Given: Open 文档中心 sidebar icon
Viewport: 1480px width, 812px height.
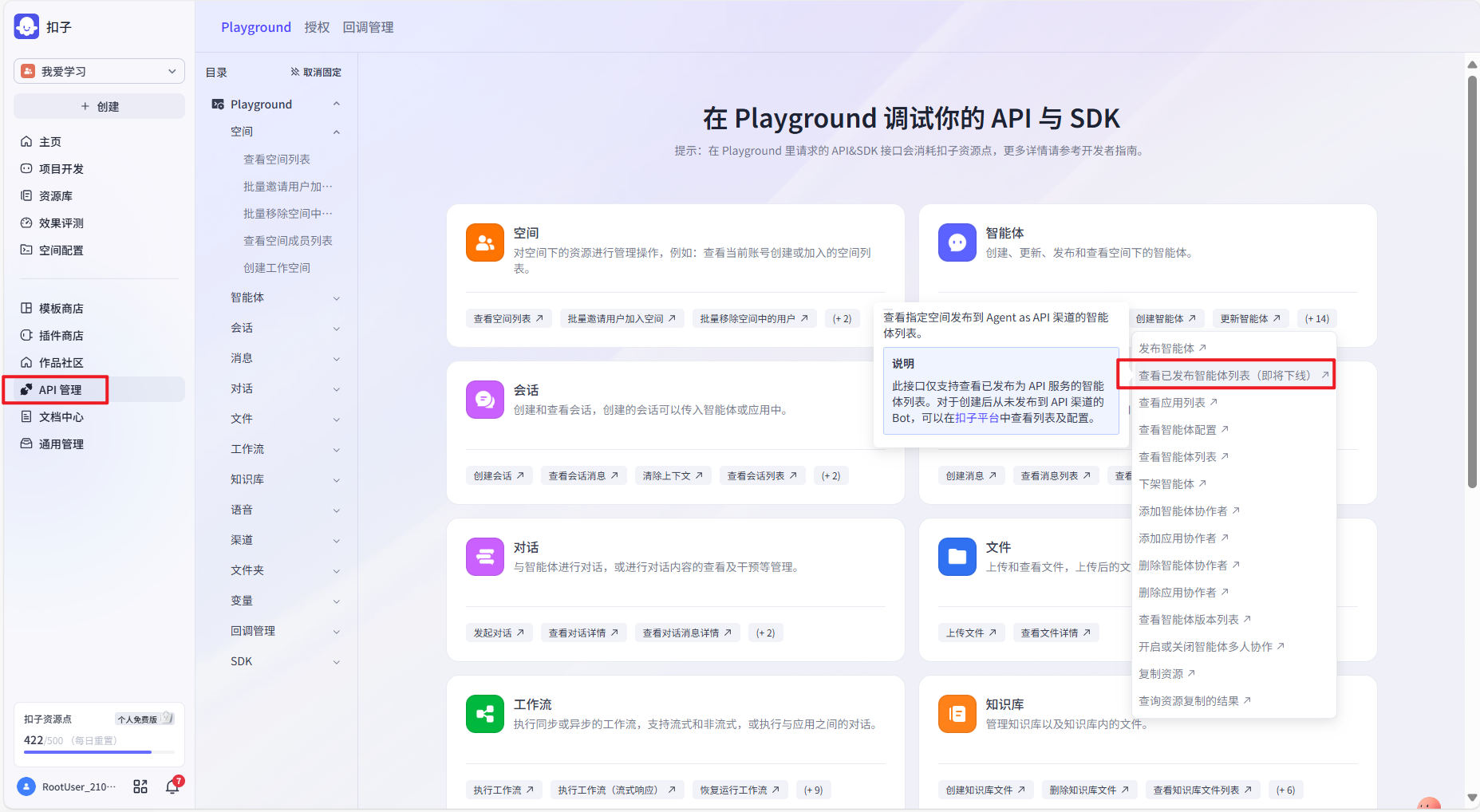Looking at the screenshot, I should click(26, 416).
